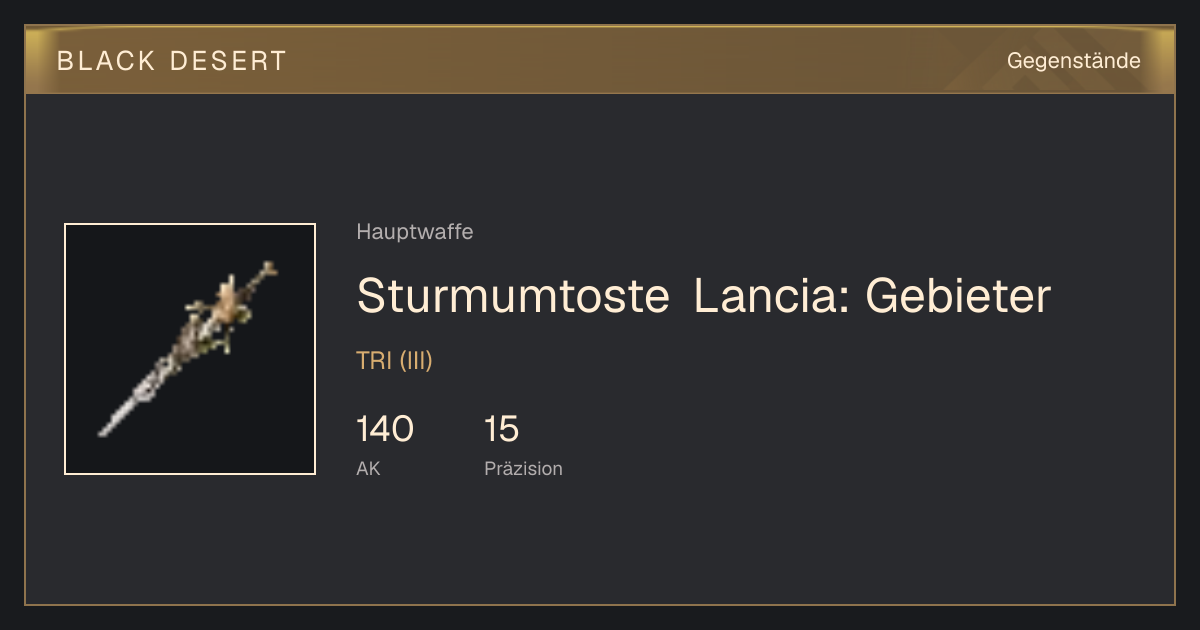The height and width of the screenshot is (630, 1200).
Task: Click the word Sturmumtoste in title
Action: (513, 296)
